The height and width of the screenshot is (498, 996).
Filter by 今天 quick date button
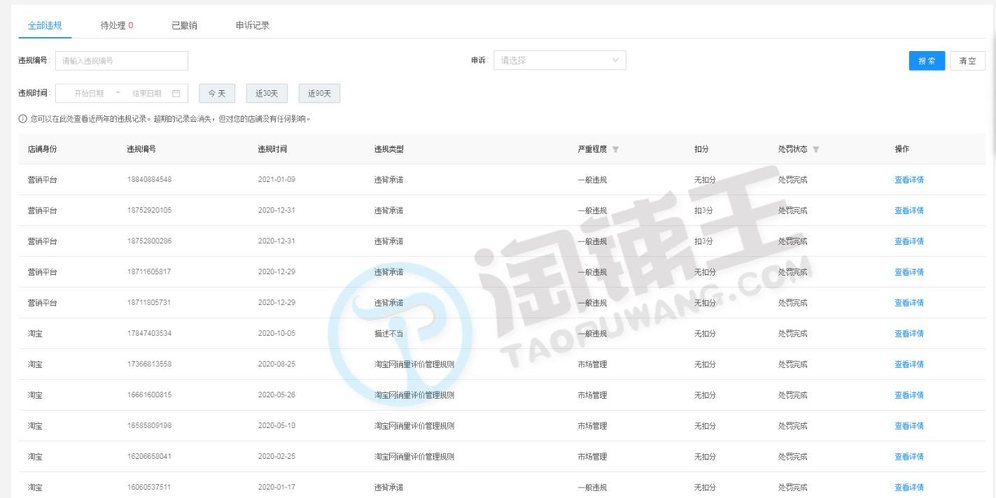pyautogui.click(x=216, y=93)
